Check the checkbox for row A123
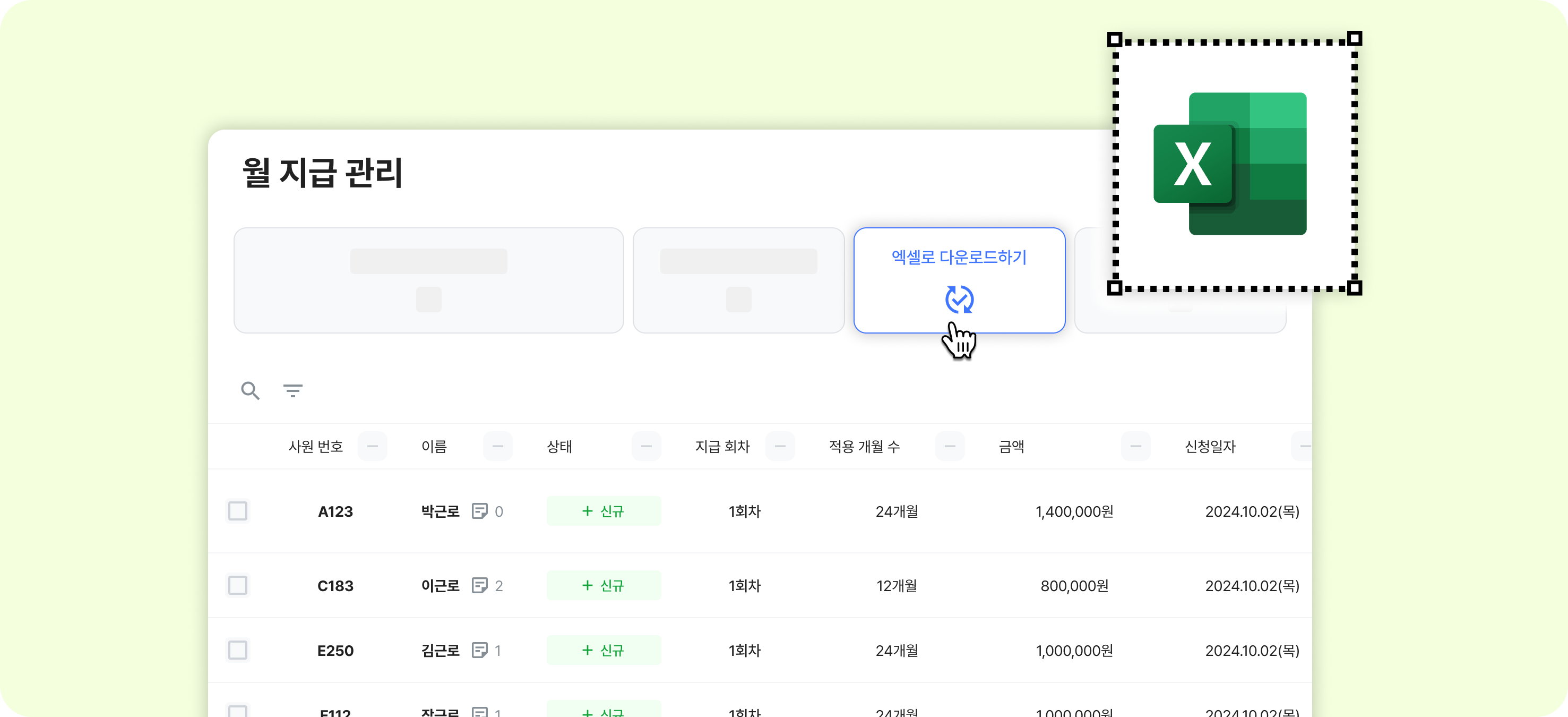The image size is (1568, 717). (237, 511)
